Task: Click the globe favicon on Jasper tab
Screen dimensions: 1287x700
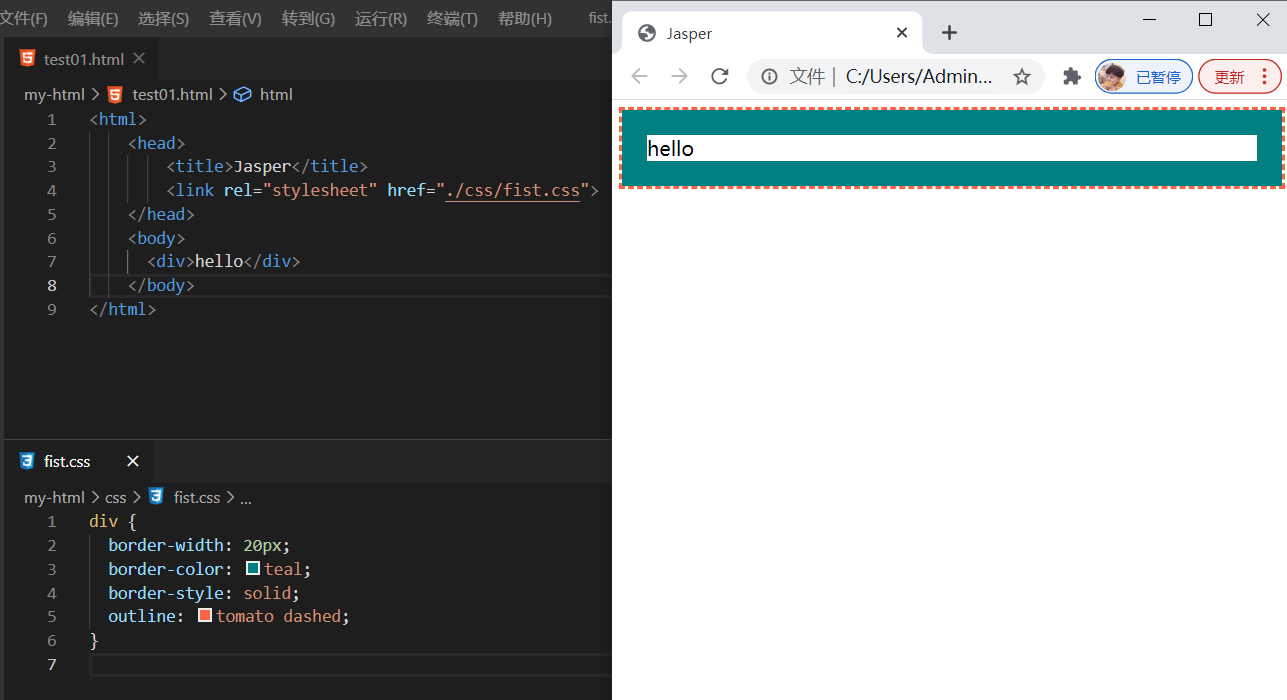Action: pyautogui.click(x=646, y=33)
